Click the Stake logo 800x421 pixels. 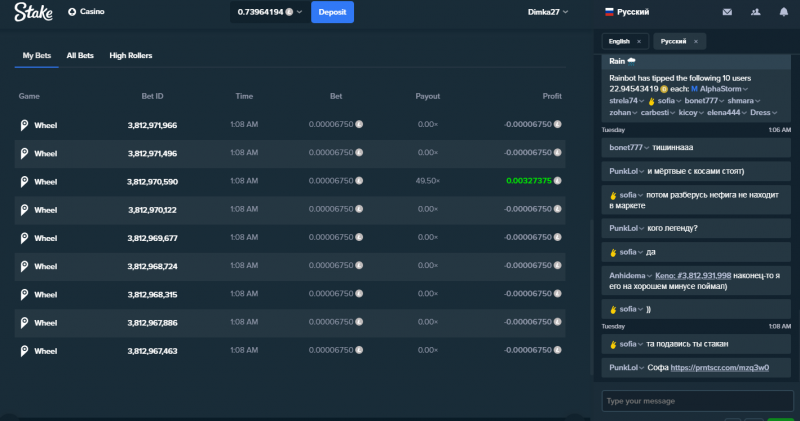(x=33, y=12)
